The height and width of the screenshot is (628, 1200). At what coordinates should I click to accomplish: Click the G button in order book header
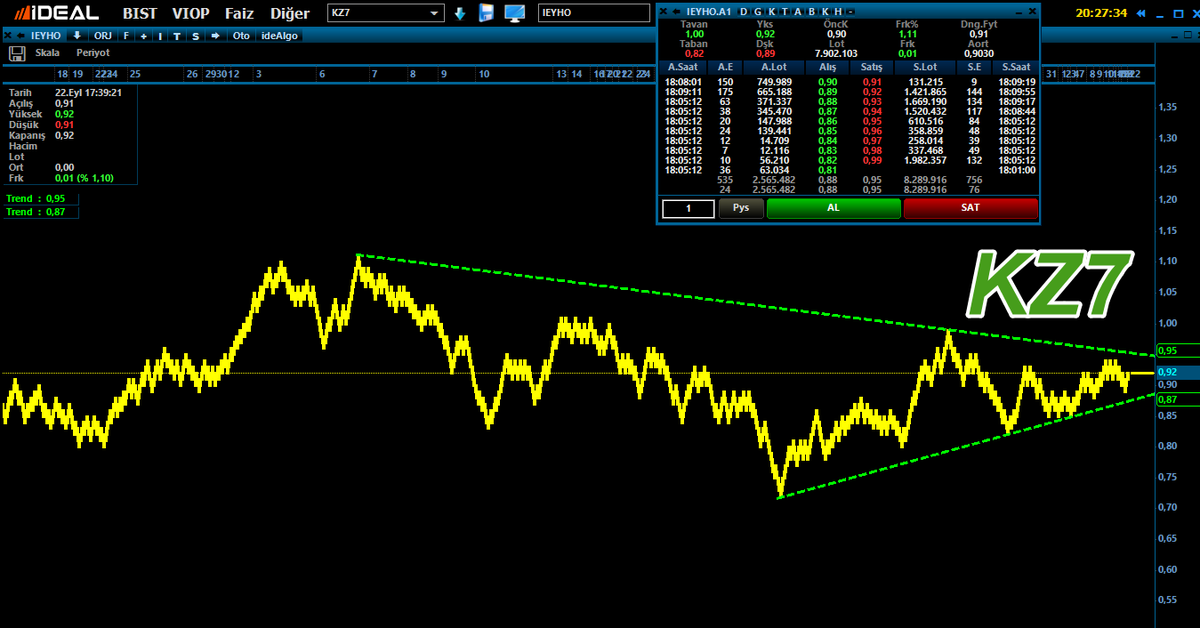tap(757, 12)
